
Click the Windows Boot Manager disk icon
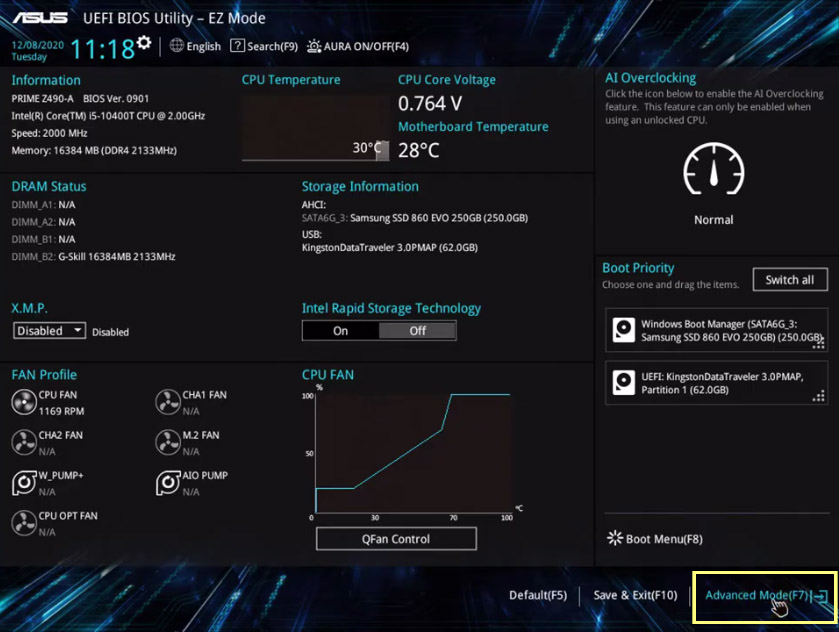(623, 330)
